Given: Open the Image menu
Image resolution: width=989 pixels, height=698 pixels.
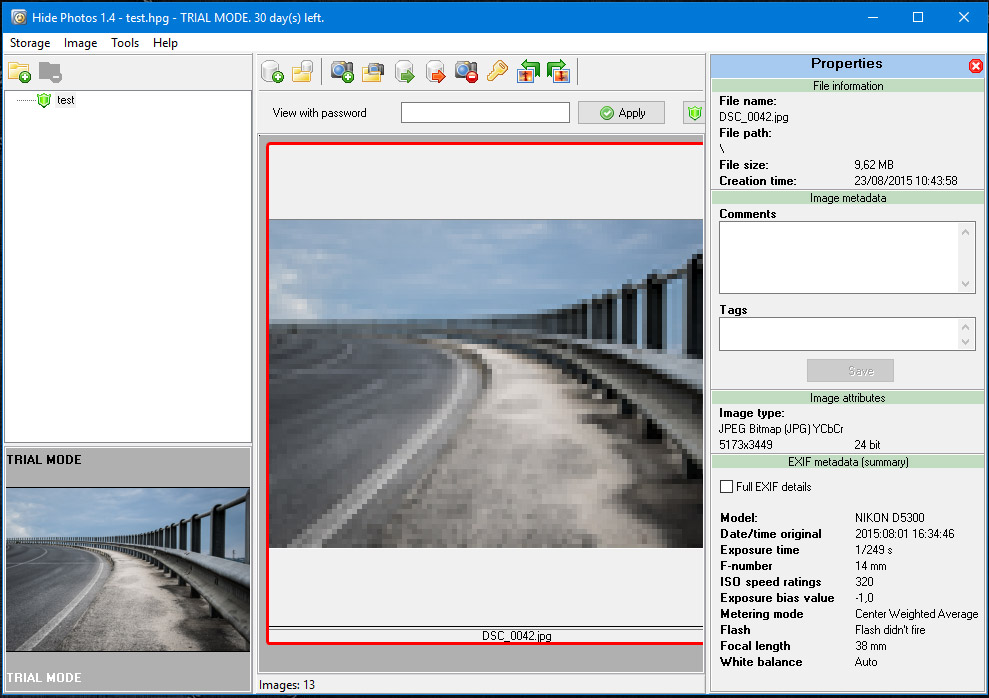Looking at the screenshot, I should point(81,43).
